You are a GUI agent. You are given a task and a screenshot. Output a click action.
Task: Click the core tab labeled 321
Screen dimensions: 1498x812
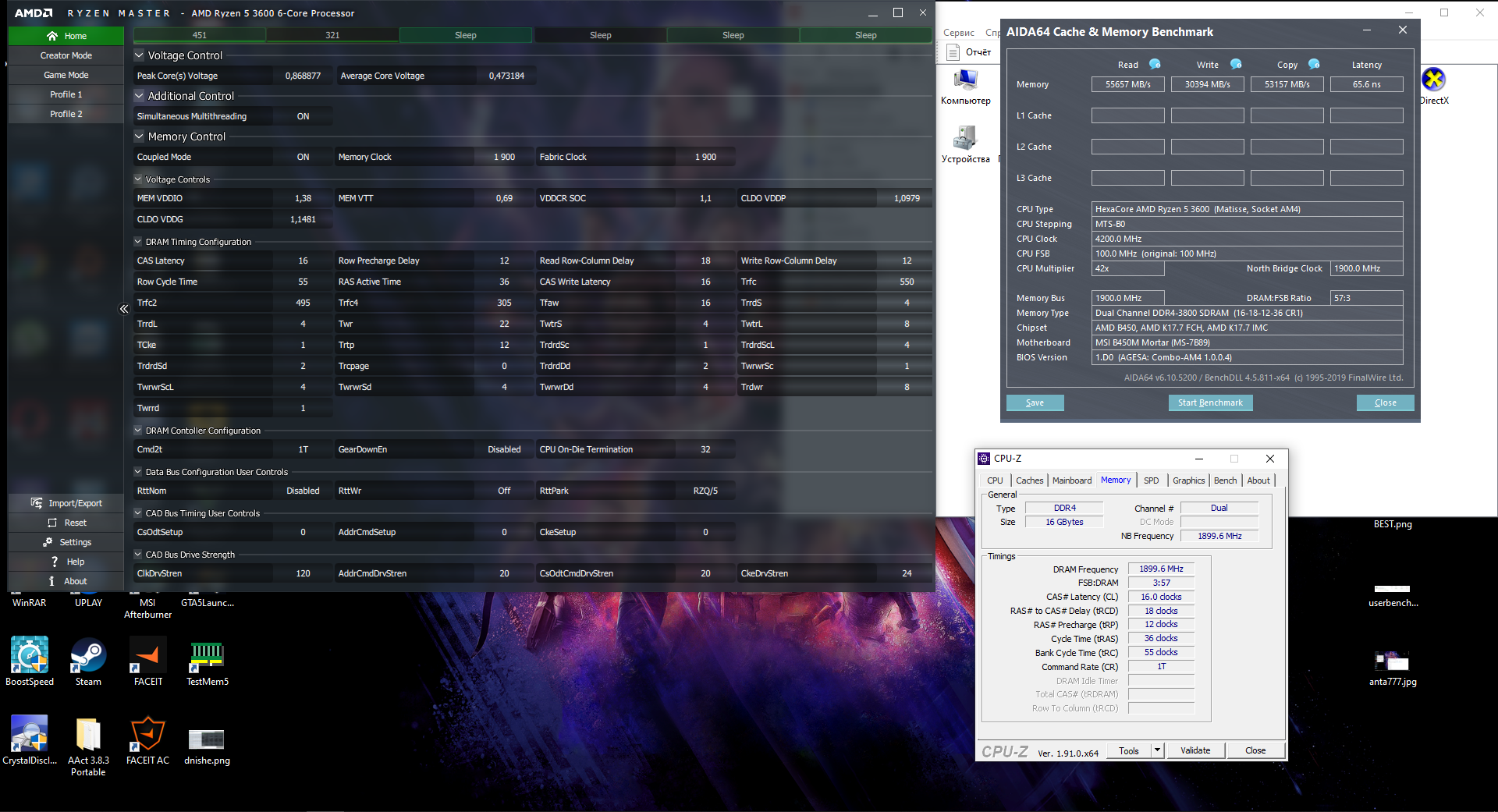332,35
